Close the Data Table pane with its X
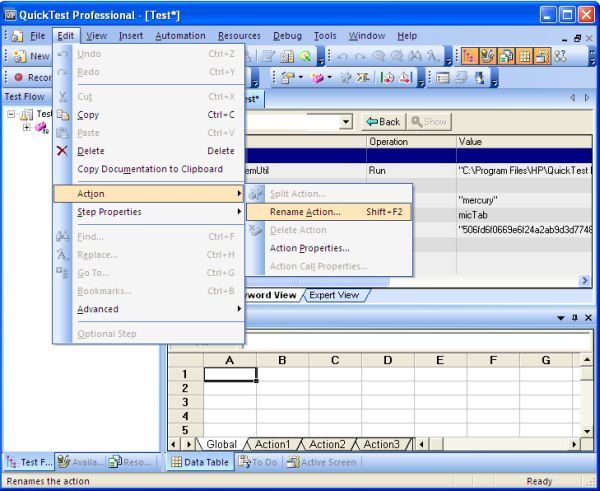600x491 pixels. tap(589, 318)
